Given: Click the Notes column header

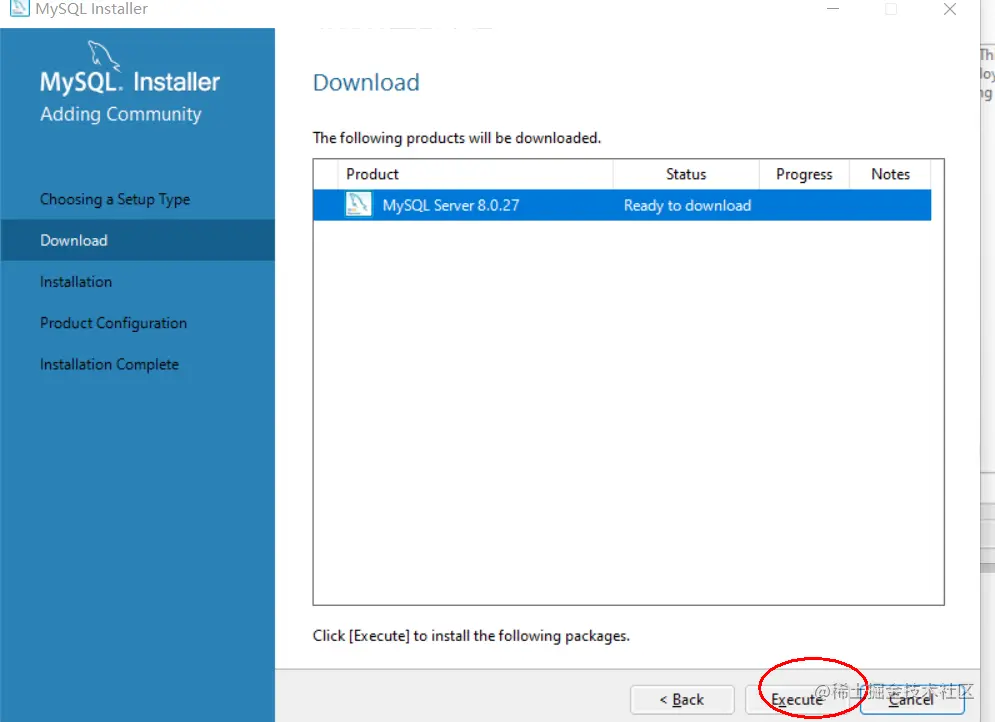Looking at the screenshot, I should tap(890, 174).
